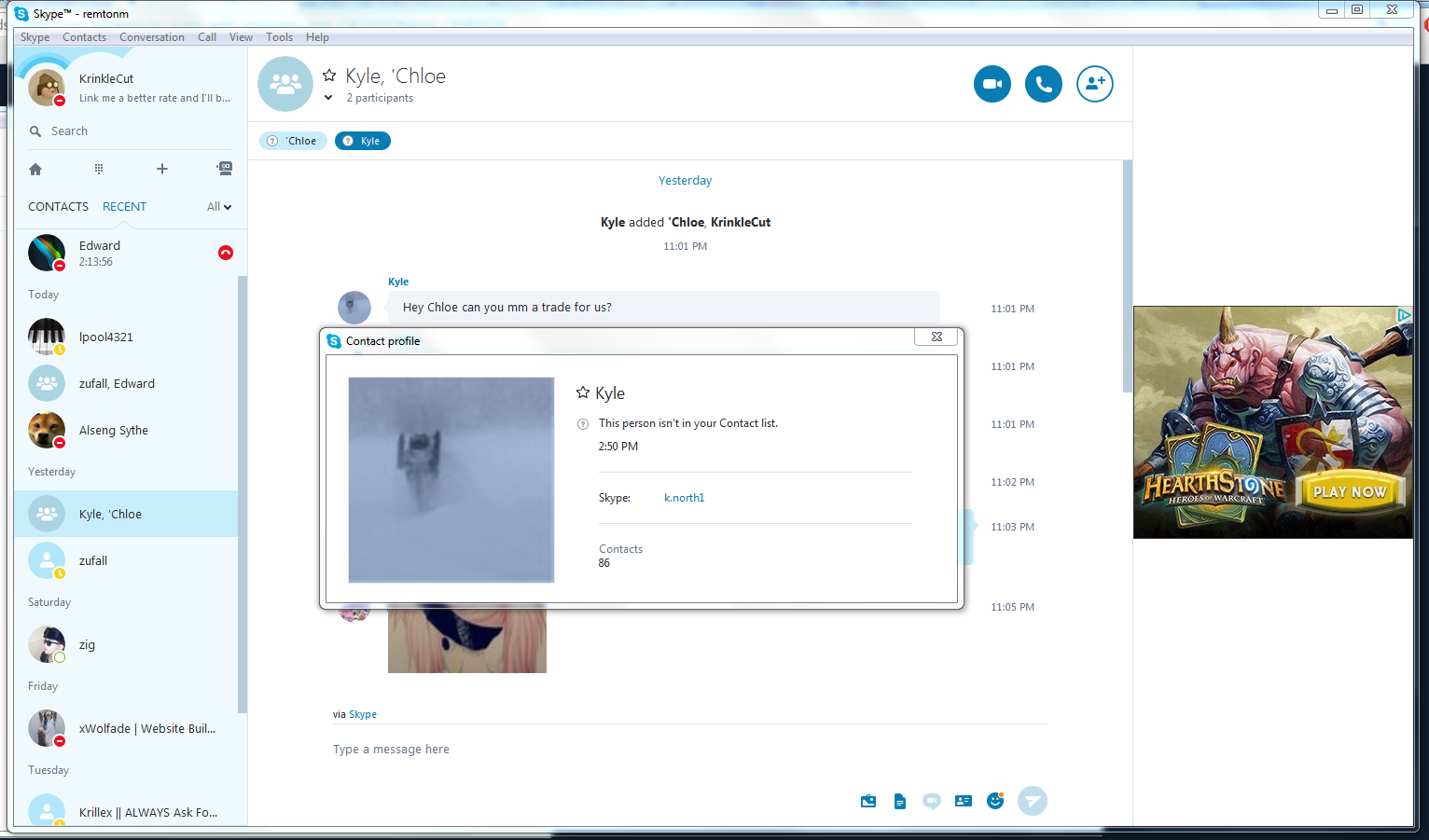Go to the Skype Home icon

pyautogui.click(x=35, y=169)
